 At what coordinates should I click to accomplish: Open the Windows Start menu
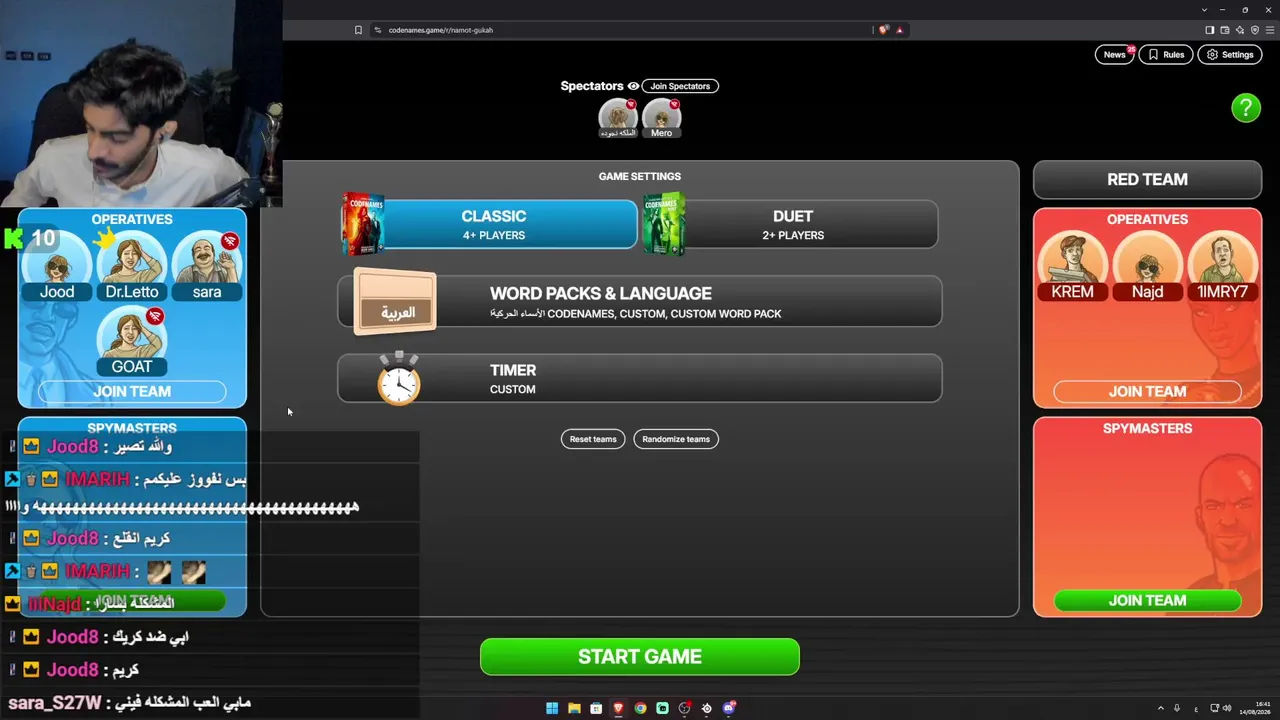pos(552,708)
